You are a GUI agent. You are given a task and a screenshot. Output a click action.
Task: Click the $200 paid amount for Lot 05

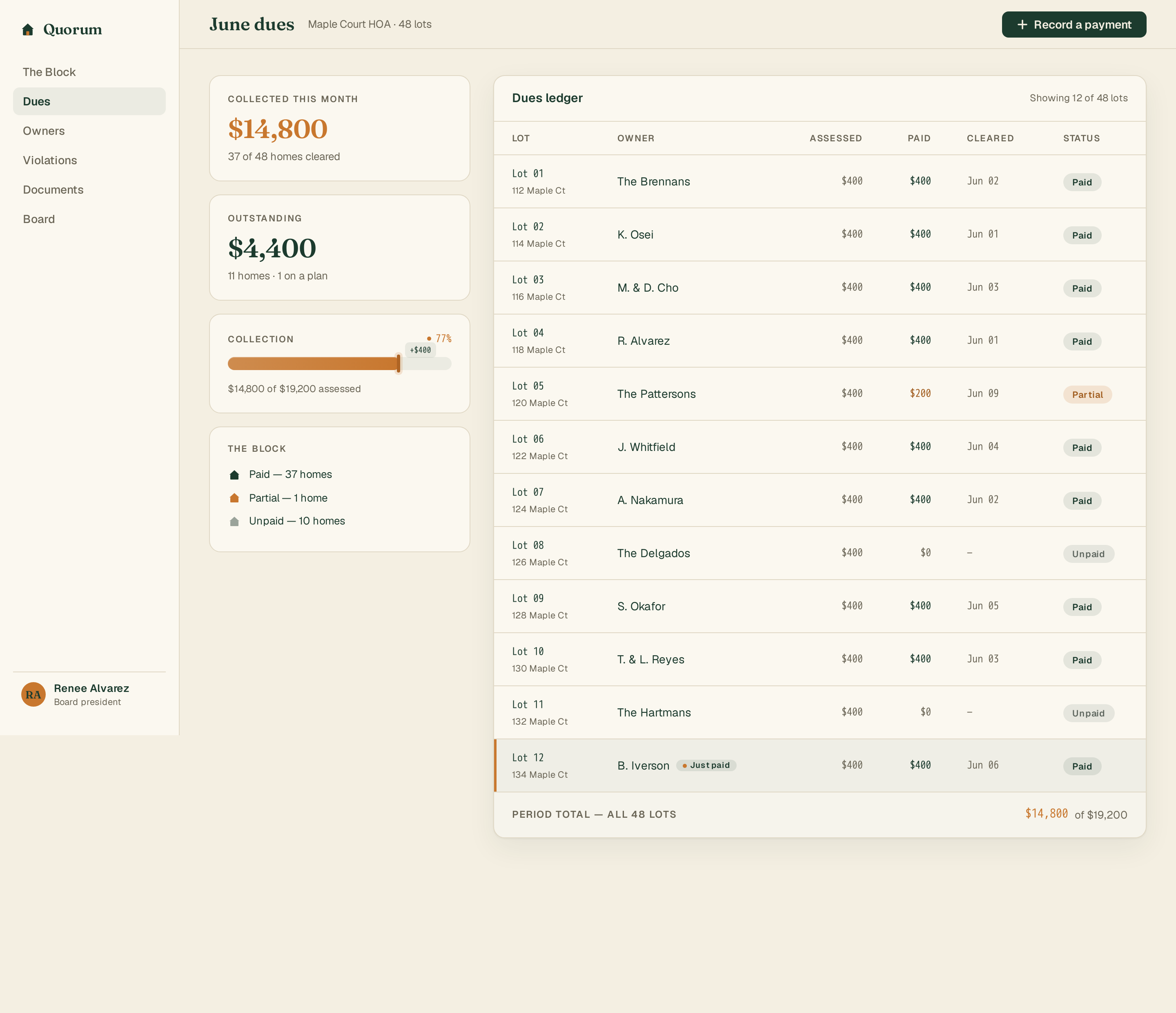(x=920, y=393)
